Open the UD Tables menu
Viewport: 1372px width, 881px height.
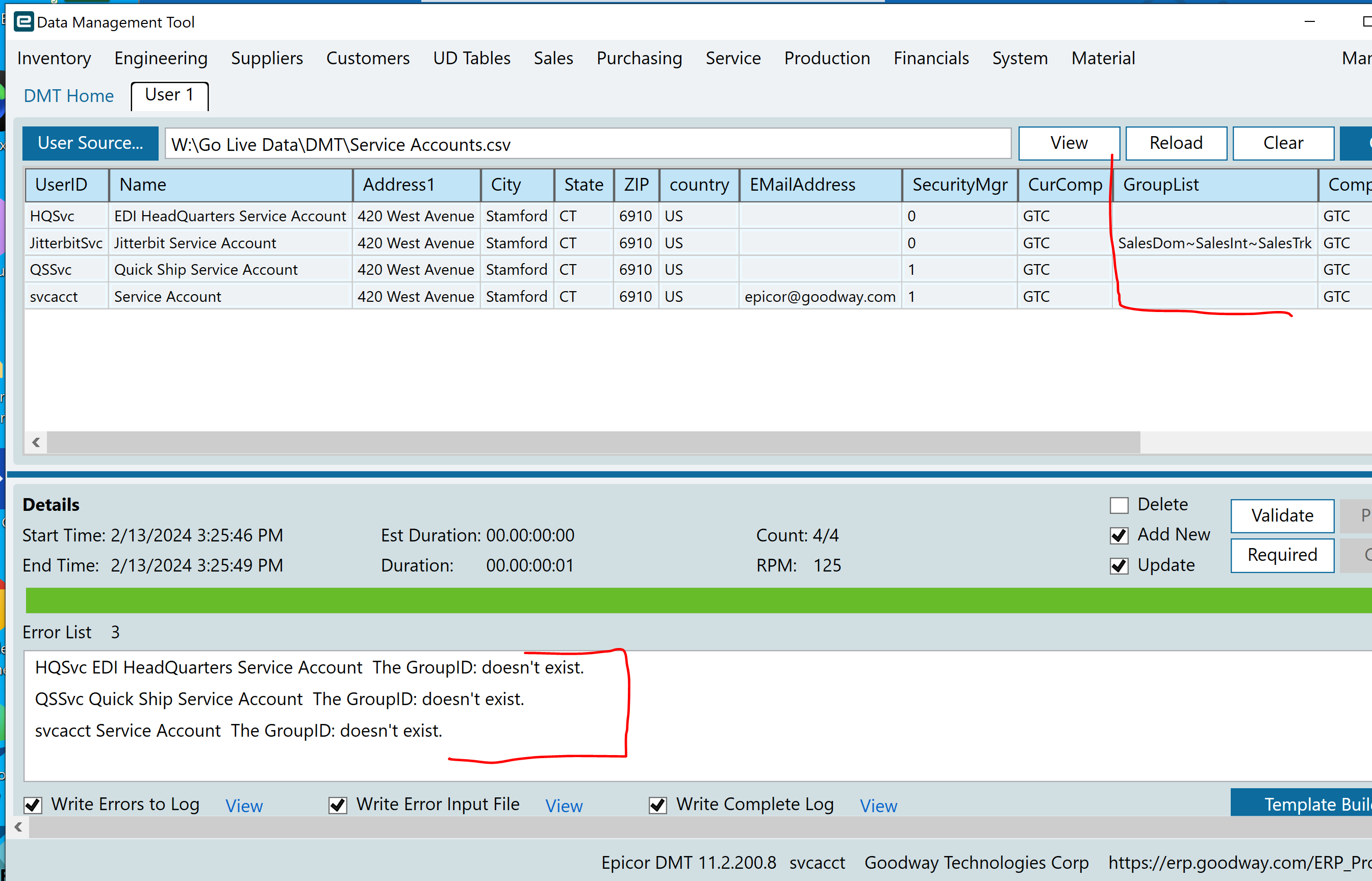471,58
